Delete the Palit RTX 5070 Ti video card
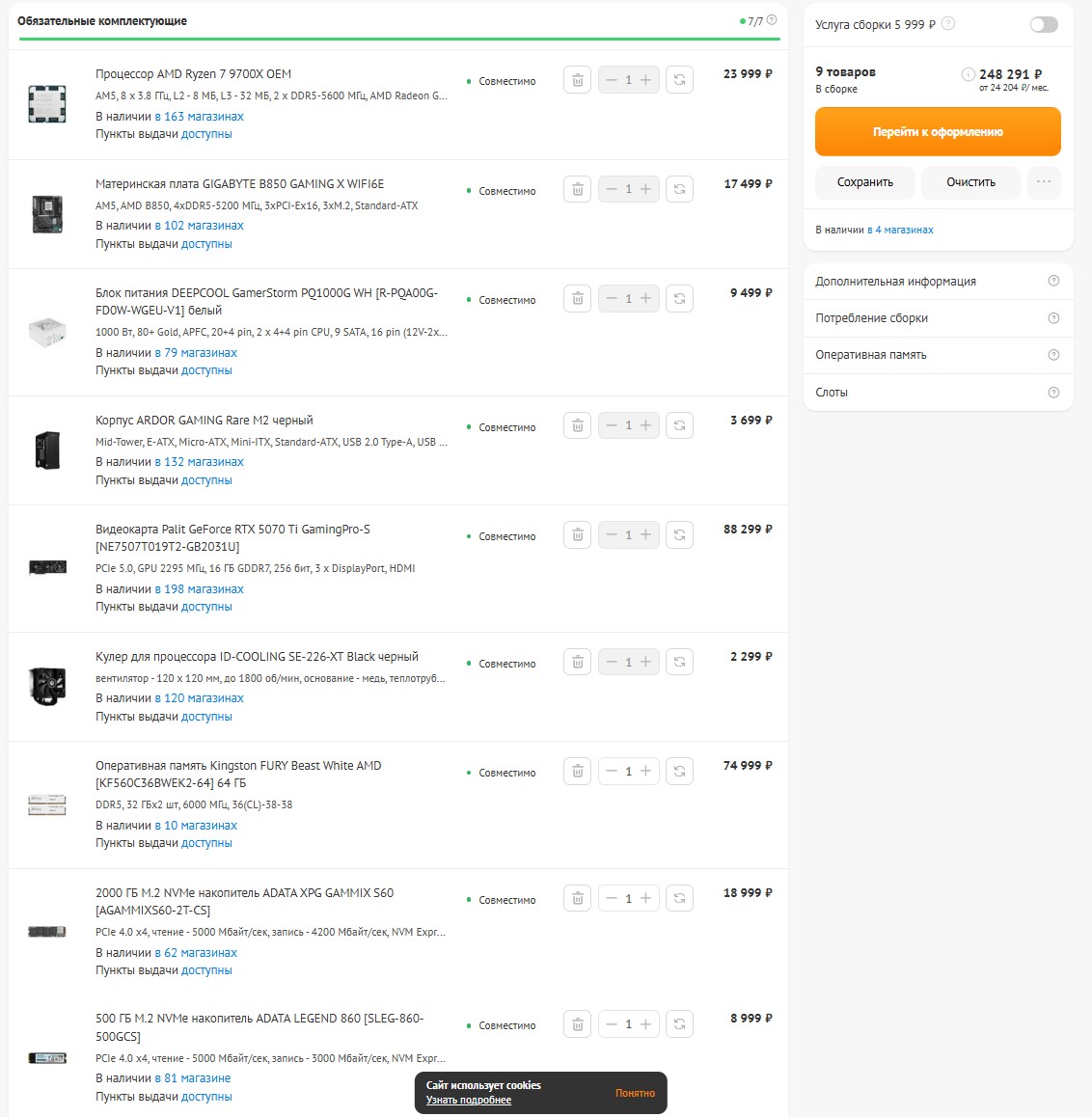 577,535
